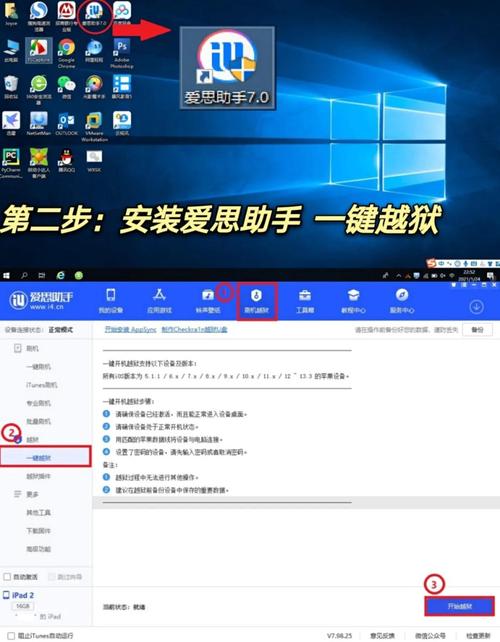Click the 备份 button

(x=477, y=330)
